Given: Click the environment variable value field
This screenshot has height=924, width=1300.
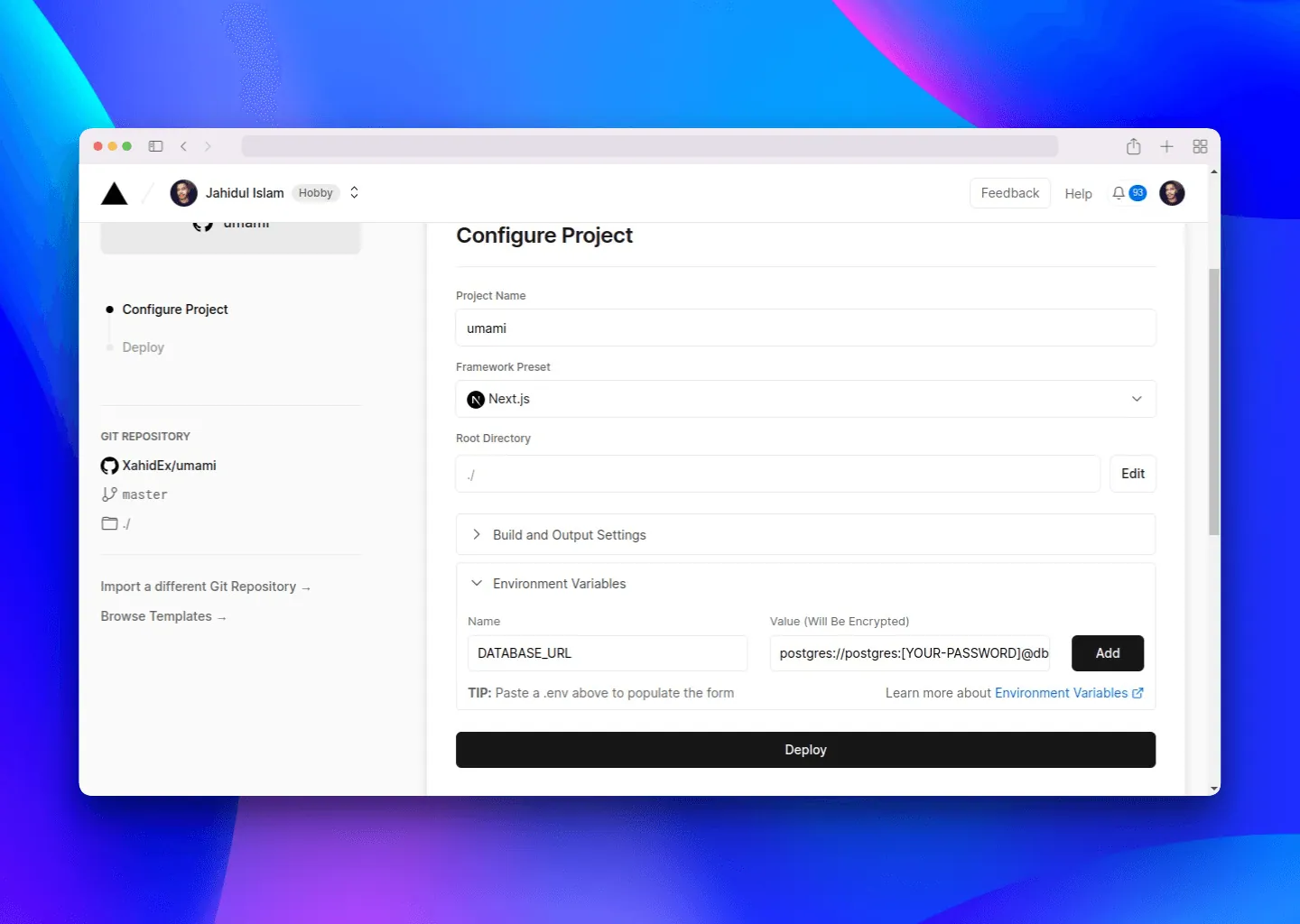Looking at the screenshot, I should click(910, 653).
